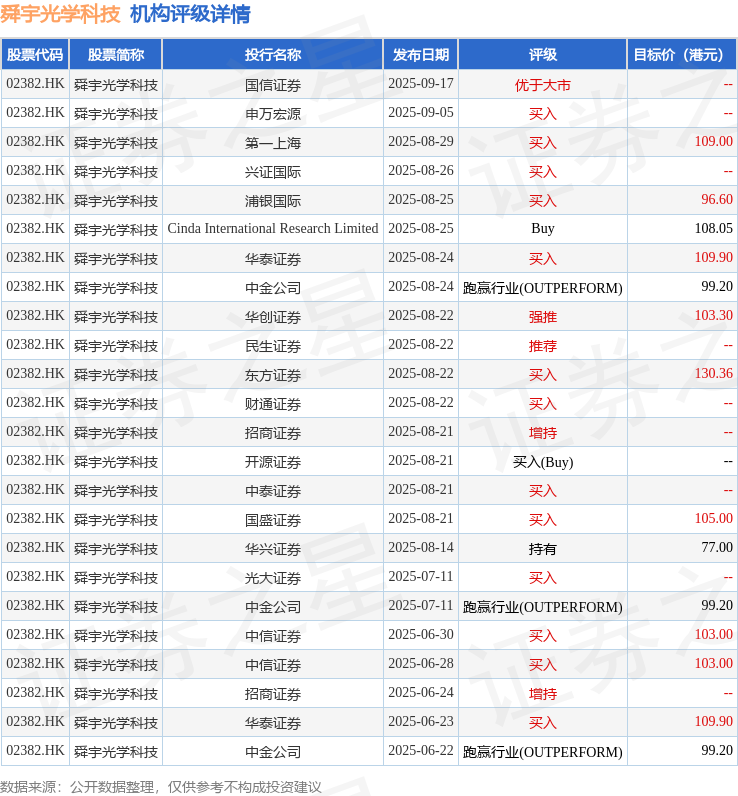Click the target price 77.00
Image resolution: width=738 pixels, height=796 pixels.
pos(717,547)
